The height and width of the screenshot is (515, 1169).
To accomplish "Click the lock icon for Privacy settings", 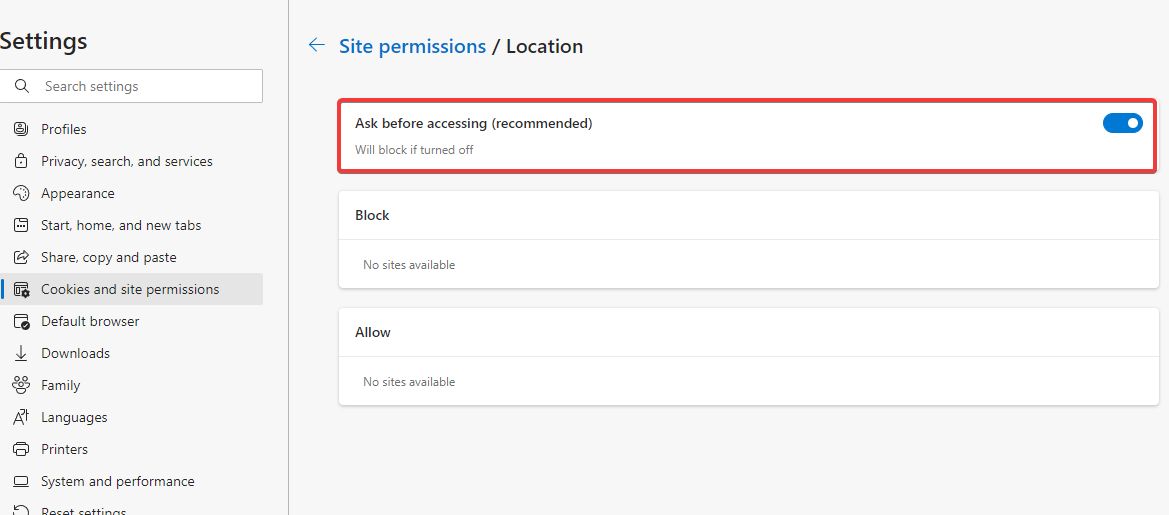I will tap(22, 161).
